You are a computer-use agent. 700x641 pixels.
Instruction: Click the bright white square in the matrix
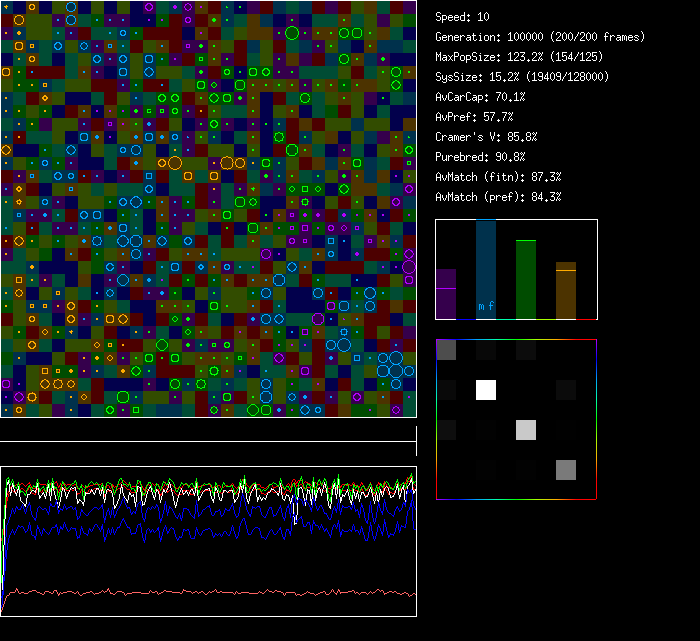486,390
